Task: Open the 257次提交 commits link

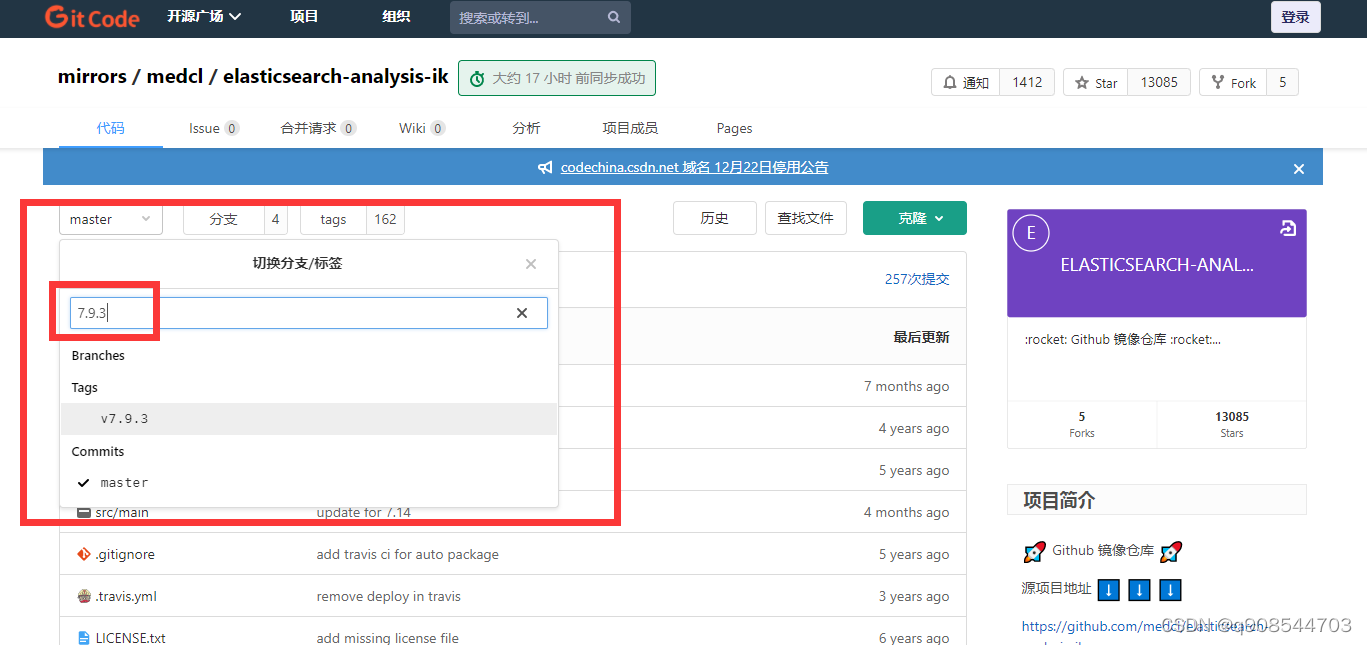Action: tap(917, 279)
